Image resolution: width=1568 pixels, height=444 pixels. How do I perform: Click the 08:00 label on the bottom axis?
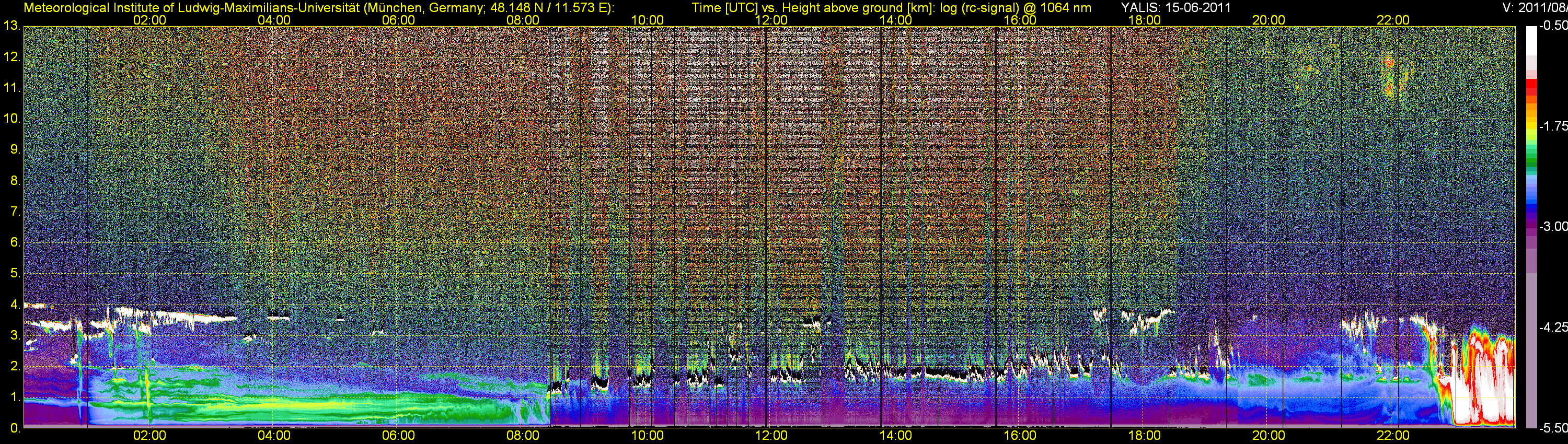click(x=523, y=436)
